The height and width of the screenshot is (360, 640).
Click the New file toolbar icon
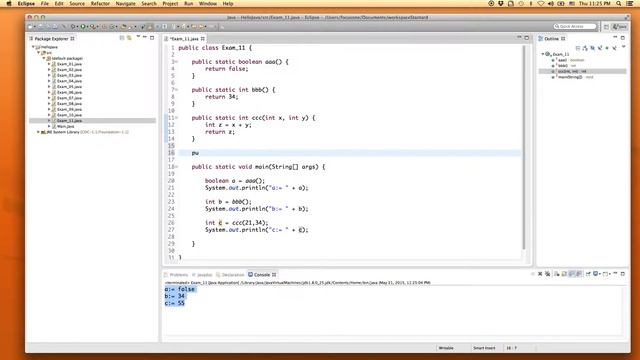point(30,27)
